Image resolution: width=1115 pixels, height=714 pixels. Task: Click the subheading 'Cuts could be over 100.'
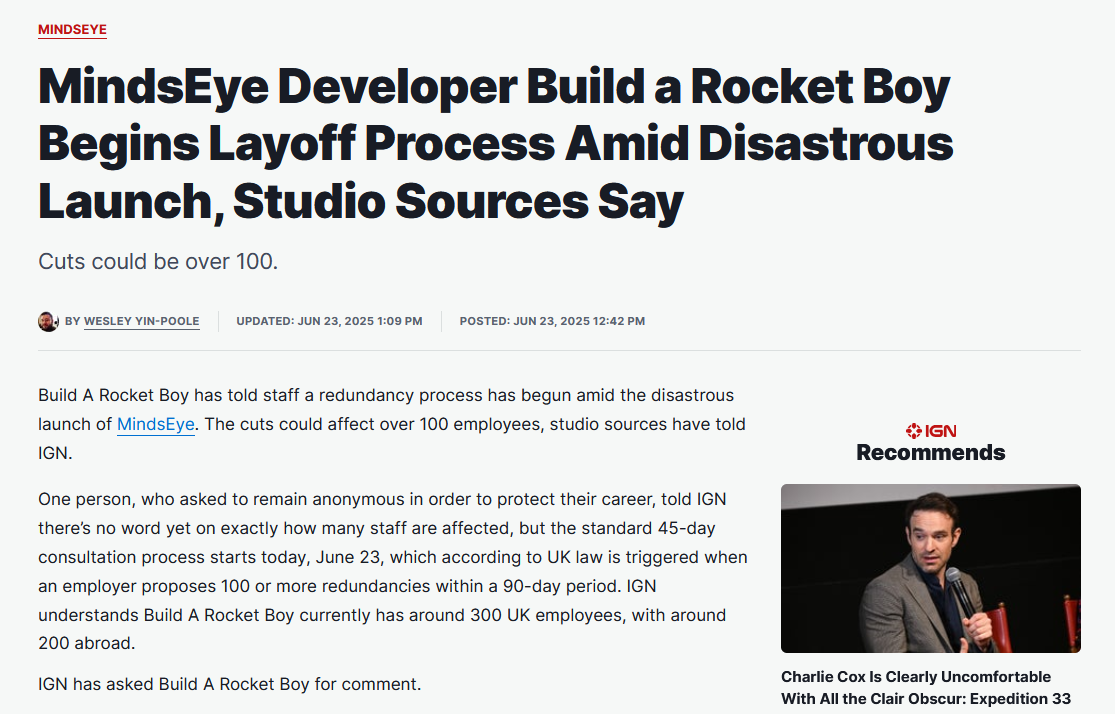click(158, 262)
